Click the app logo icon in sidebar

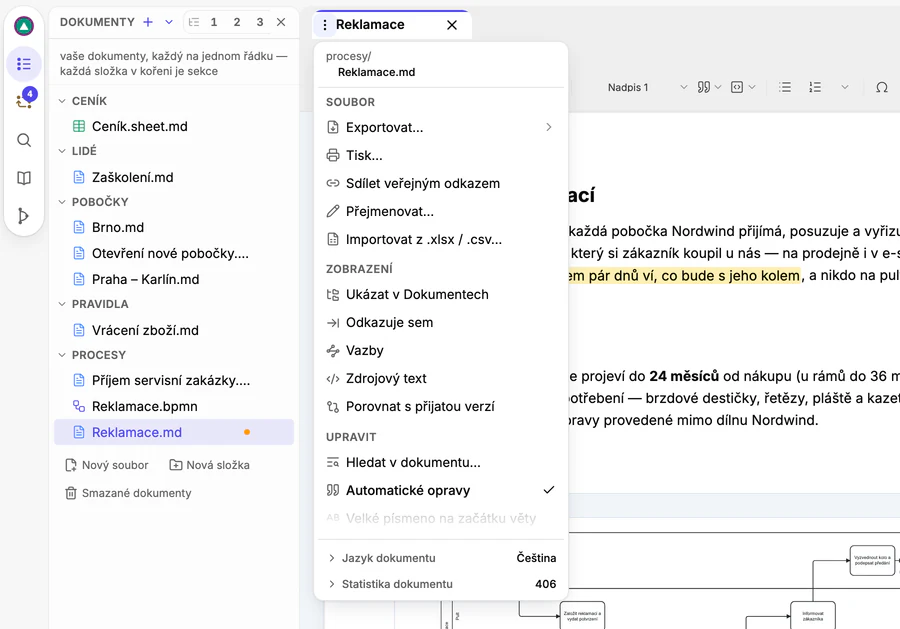pyautogui.click(x=24, y=26)
